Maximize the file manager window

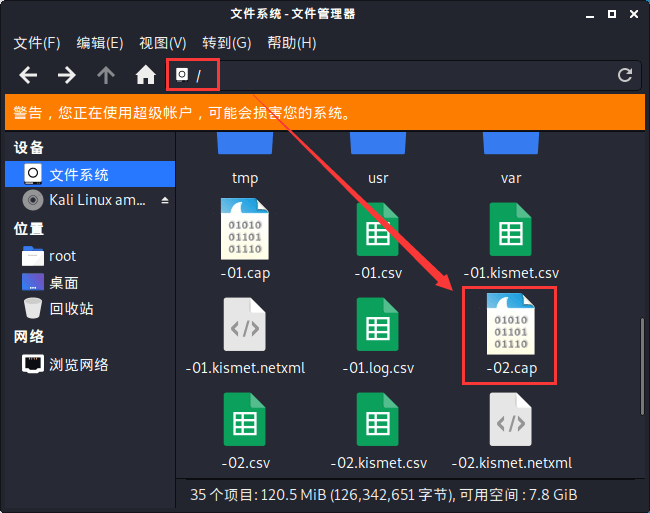(x=611, y=14)
